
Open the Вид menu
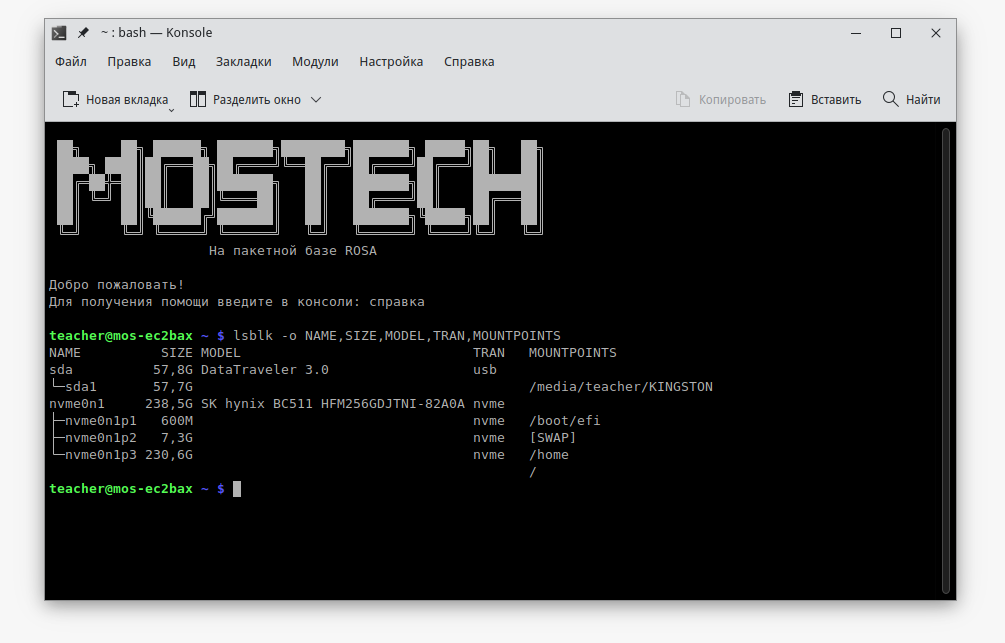tap(183, 62)
